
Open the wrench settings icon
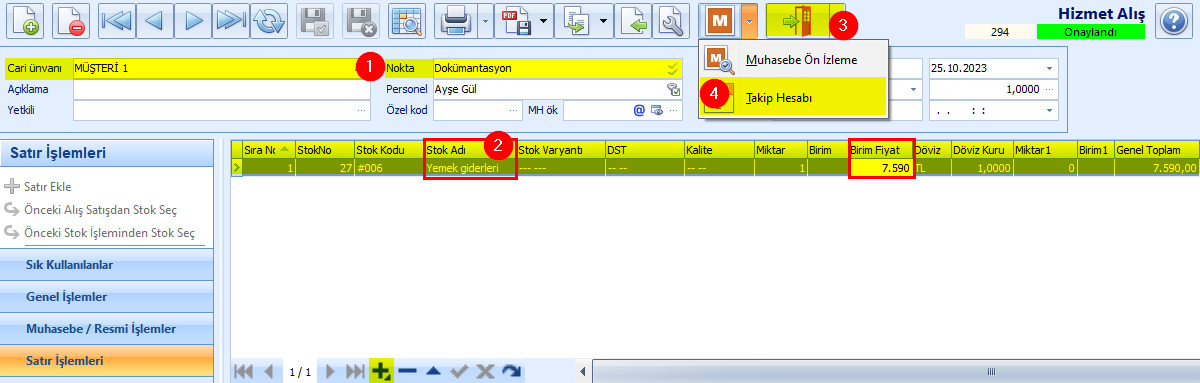(x=671, y=21)
